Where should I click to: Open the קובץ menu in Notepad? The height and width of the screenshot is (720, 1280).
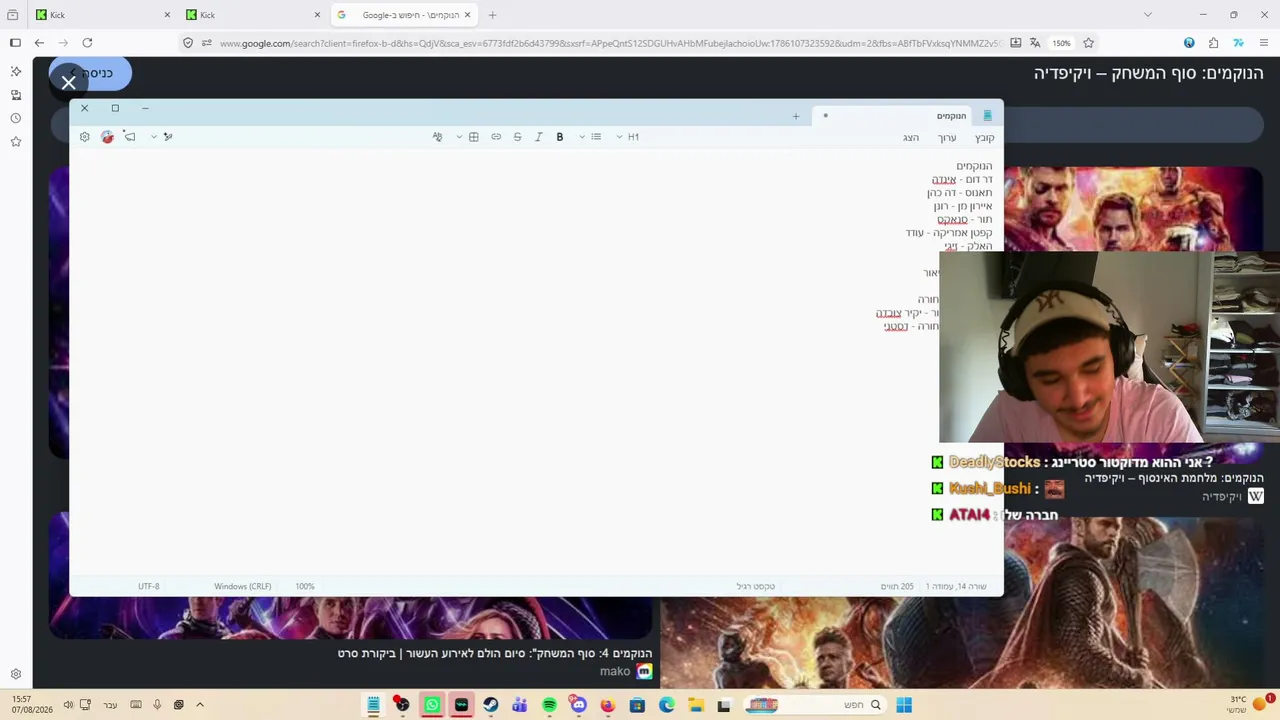[985, 138]
